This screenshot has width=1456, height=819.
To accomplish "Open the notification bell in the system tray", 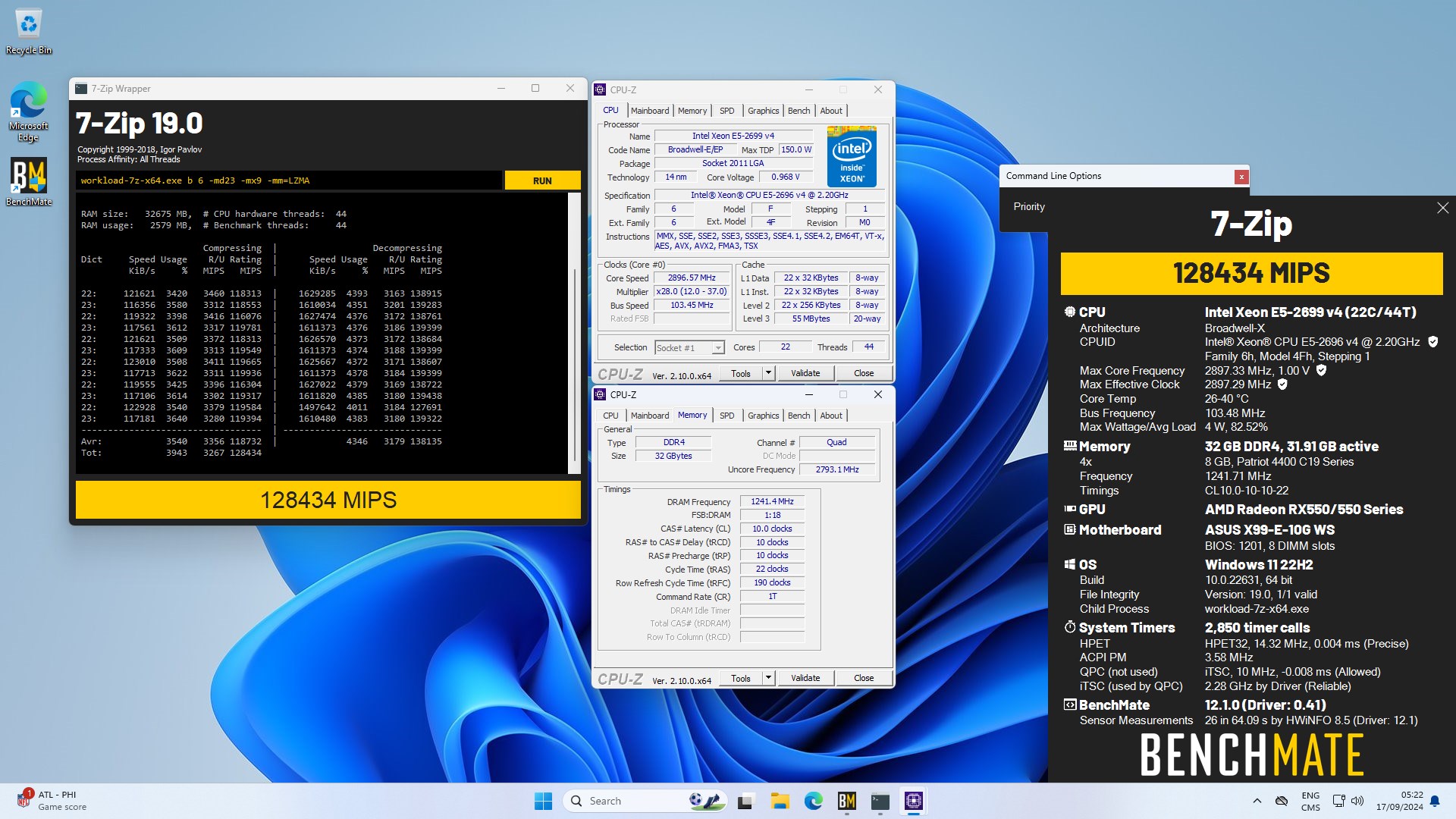I will click(x=1435, y=801).
